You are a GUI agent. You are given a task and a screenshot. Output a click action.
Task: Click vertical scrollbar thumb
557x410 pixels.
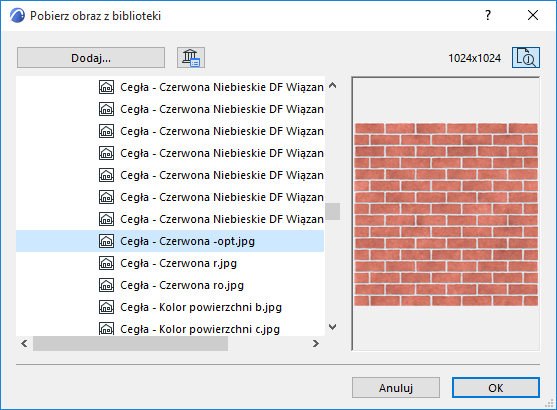332,211
